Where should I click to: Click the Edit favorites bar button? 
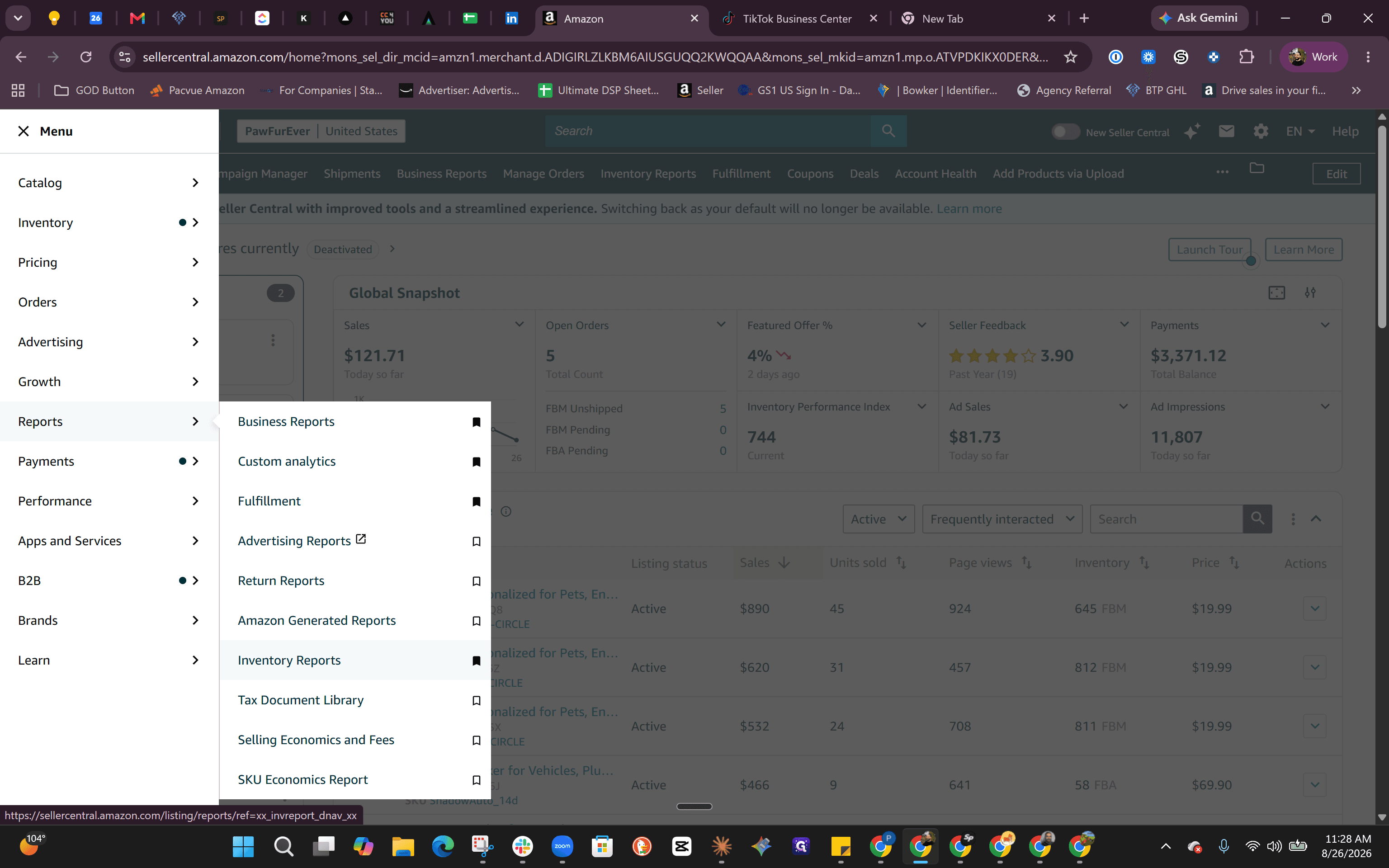1336,174
